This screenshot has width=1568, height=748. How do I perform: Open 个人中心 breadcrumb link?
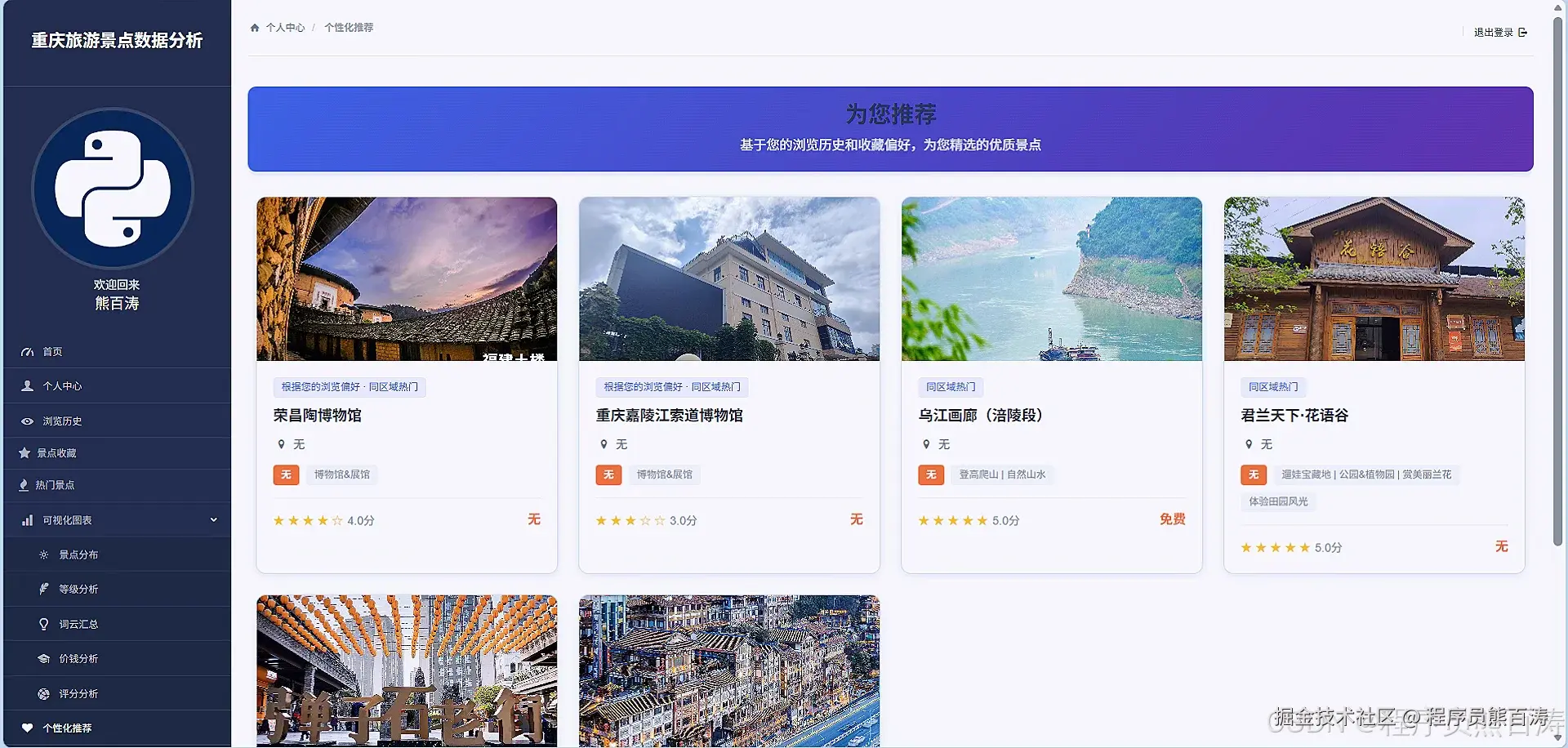284,27
